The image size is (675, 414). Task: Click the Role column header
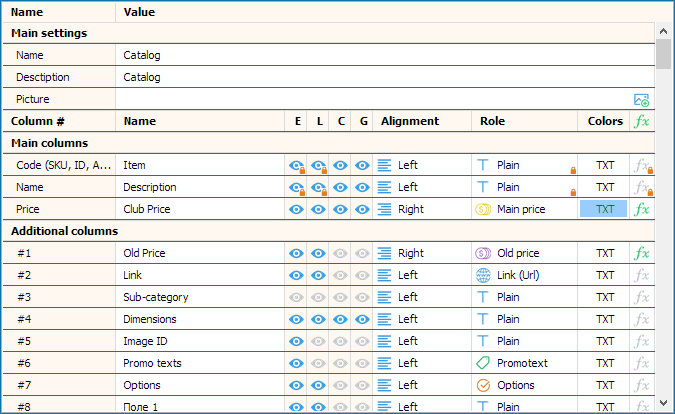tap(492, 122)
